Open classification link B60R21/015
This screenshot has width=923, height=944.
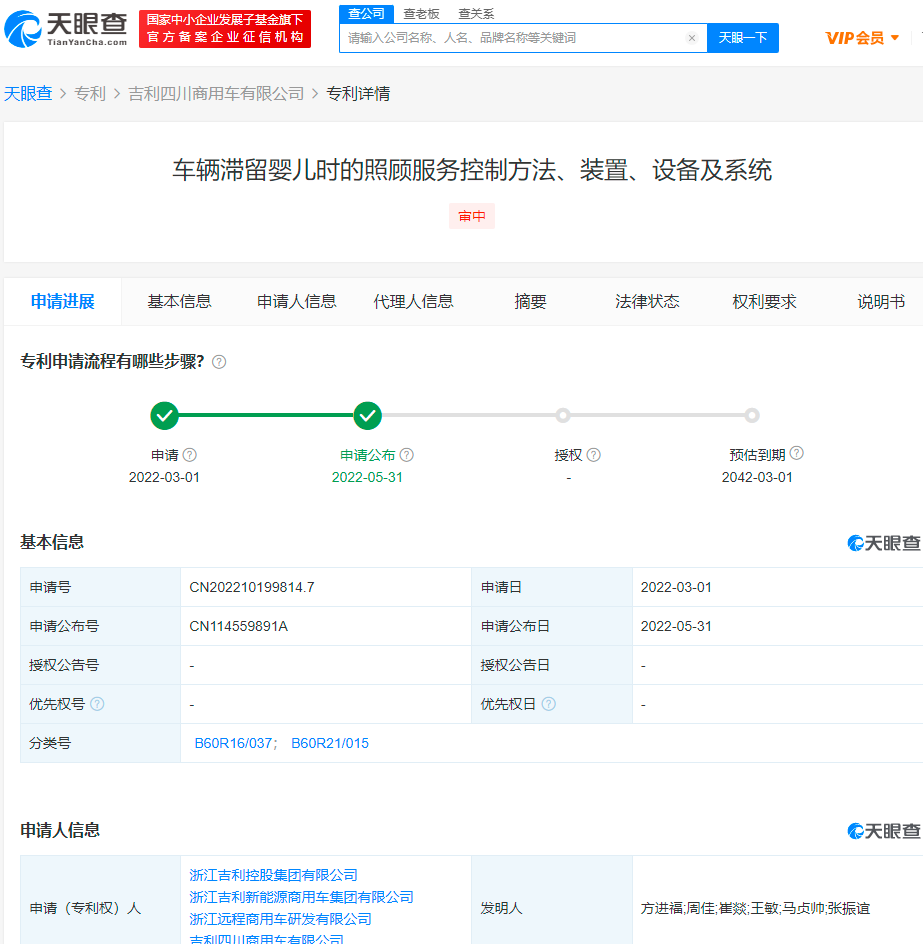coord(330,744)
